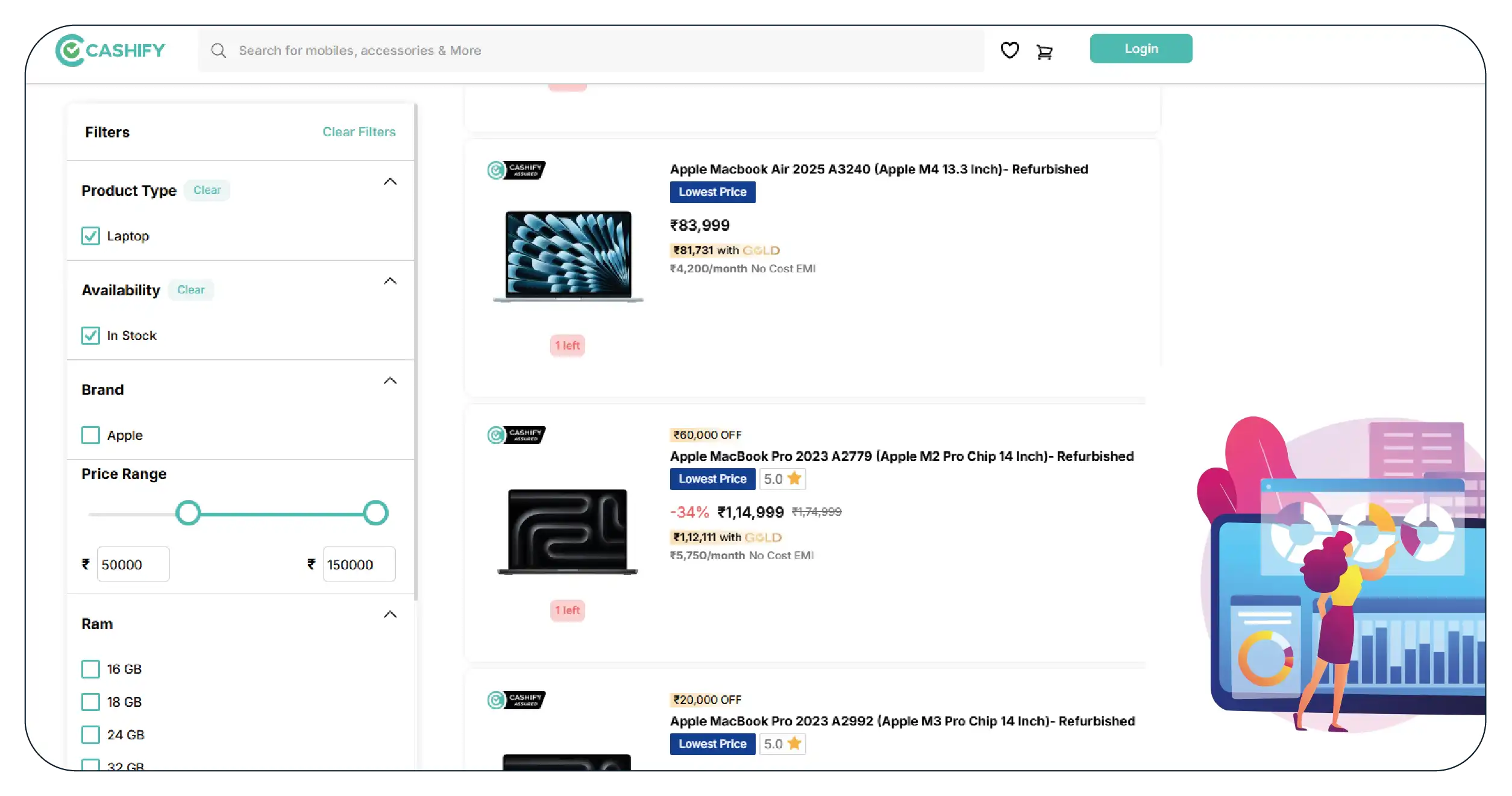This screenshot has width=1512, height=796.
Task: Click the maximum price input field
Action: (359, 565)
